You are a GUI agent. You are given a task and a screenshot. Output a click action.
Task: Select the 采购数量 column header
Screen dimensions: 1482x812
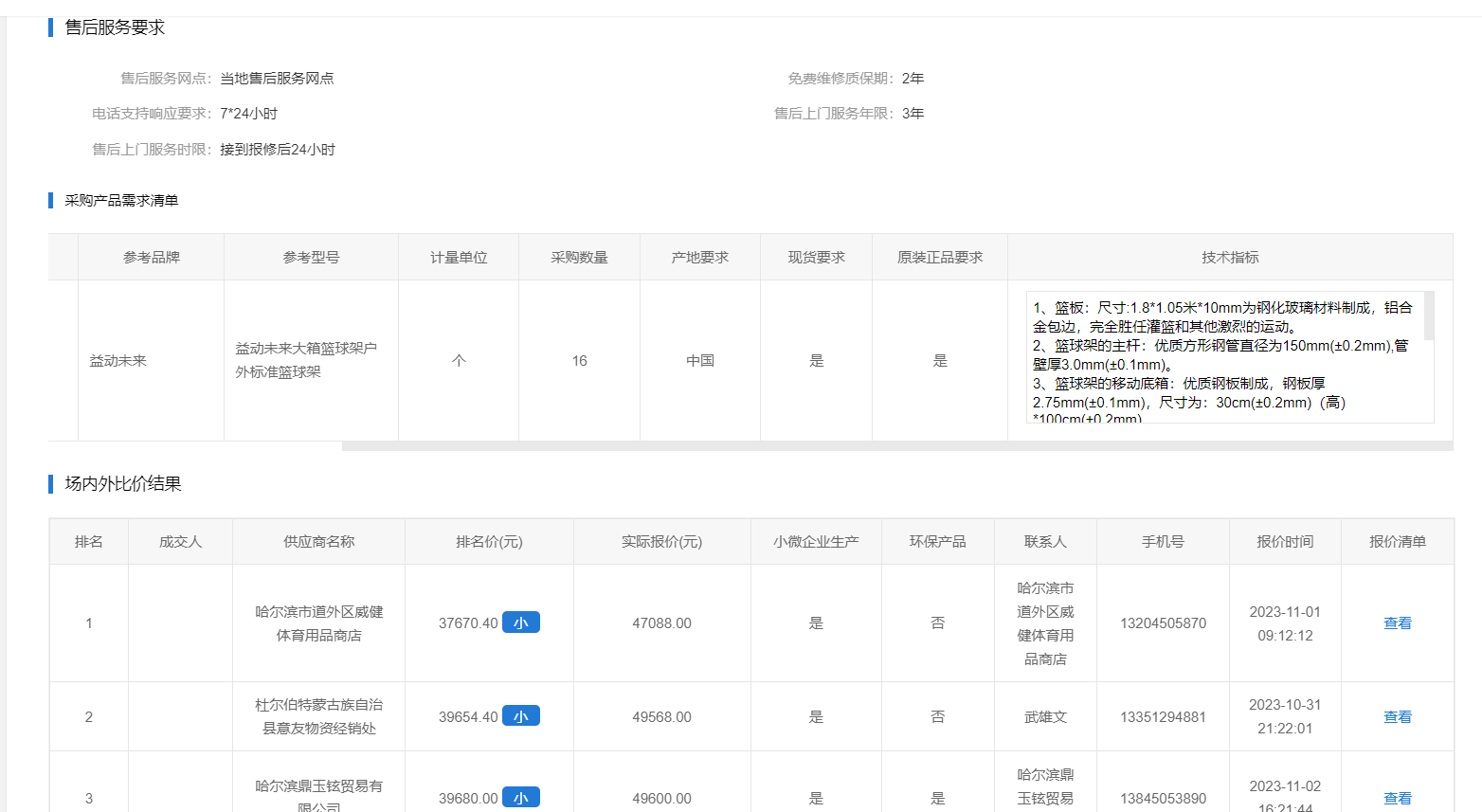click(x=579, y=258)
